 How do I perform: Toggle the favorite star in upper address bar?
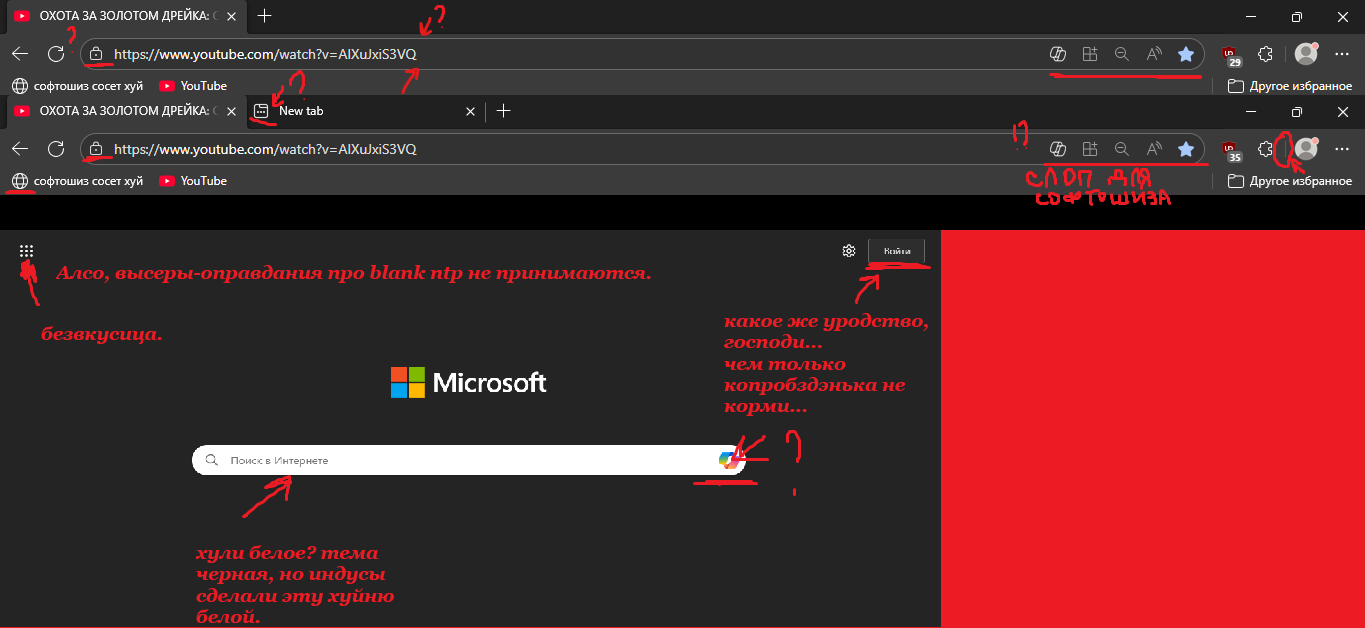pyautogui.click(x=1186, y=54)
